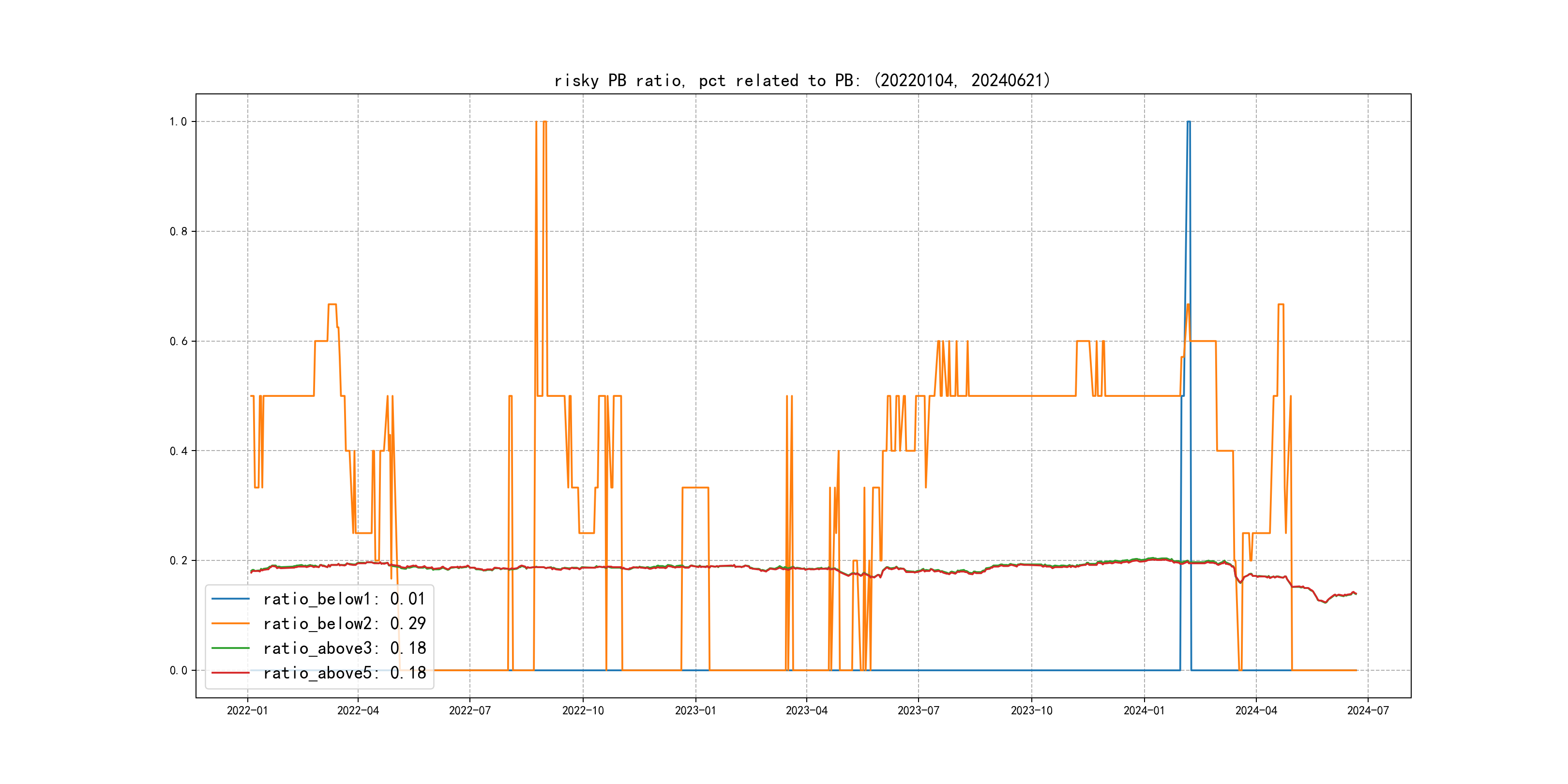Image resolution: width=1568 pixels, height=784 pixels.
Task: Click the red ratio_above5 legend line sample
Action: click(x=230, y=673)
